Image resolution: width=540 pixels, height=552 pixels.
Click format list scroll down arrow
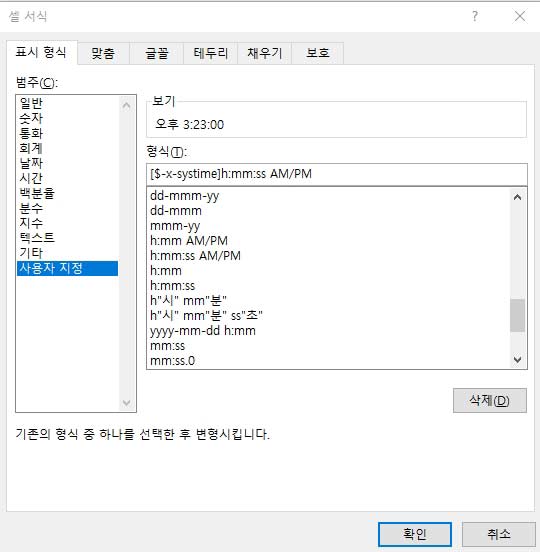(517, 359)
